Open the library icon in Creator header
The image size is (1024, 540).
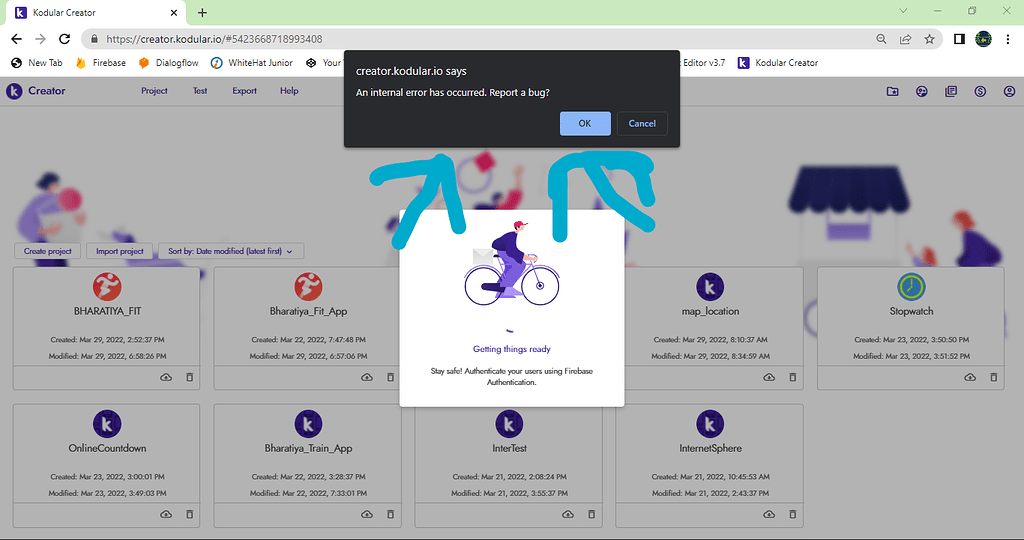coord(951,91)
